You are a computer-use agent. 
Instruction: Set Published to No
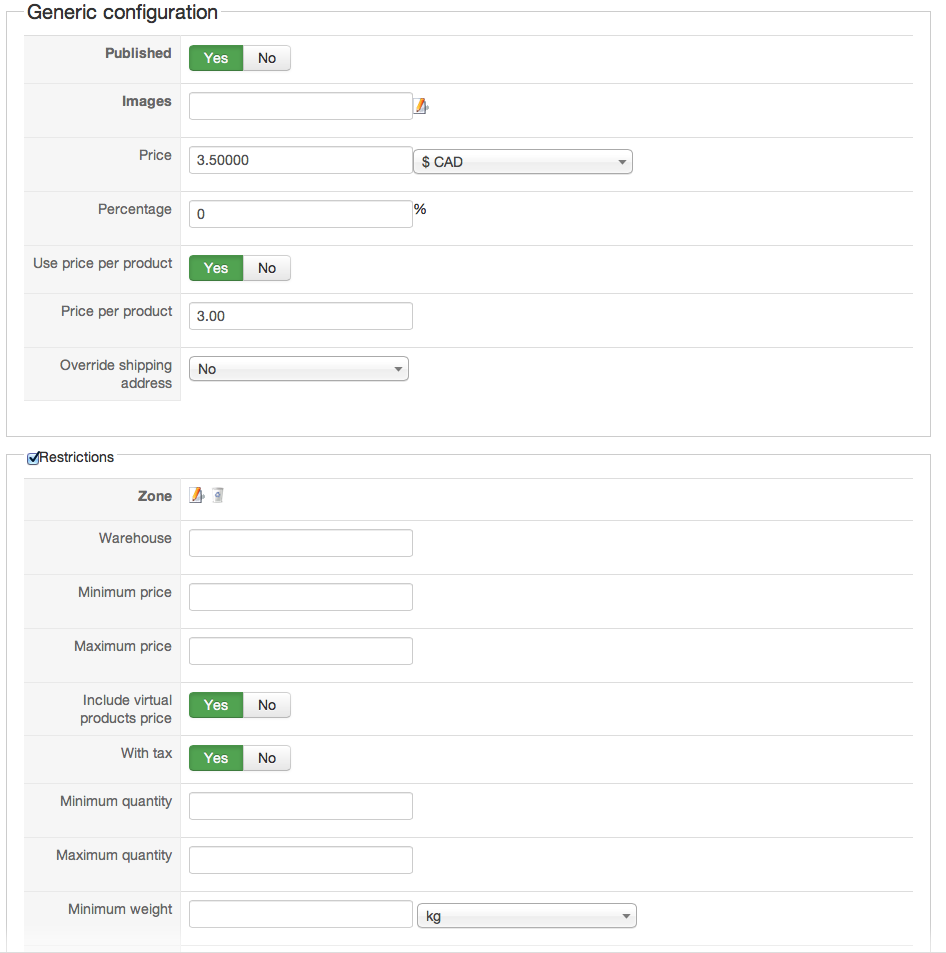266,58
